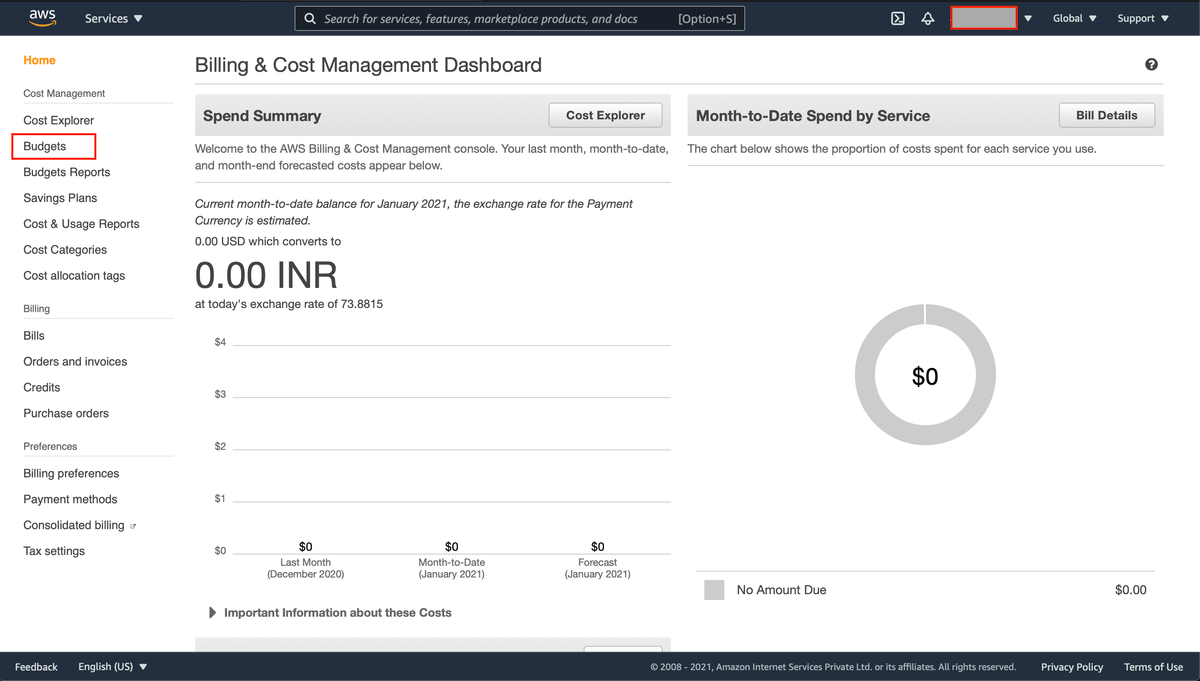Open Bills in the sidebar
The width and height of the screenshot is (1200, 681).
(34, 336)
